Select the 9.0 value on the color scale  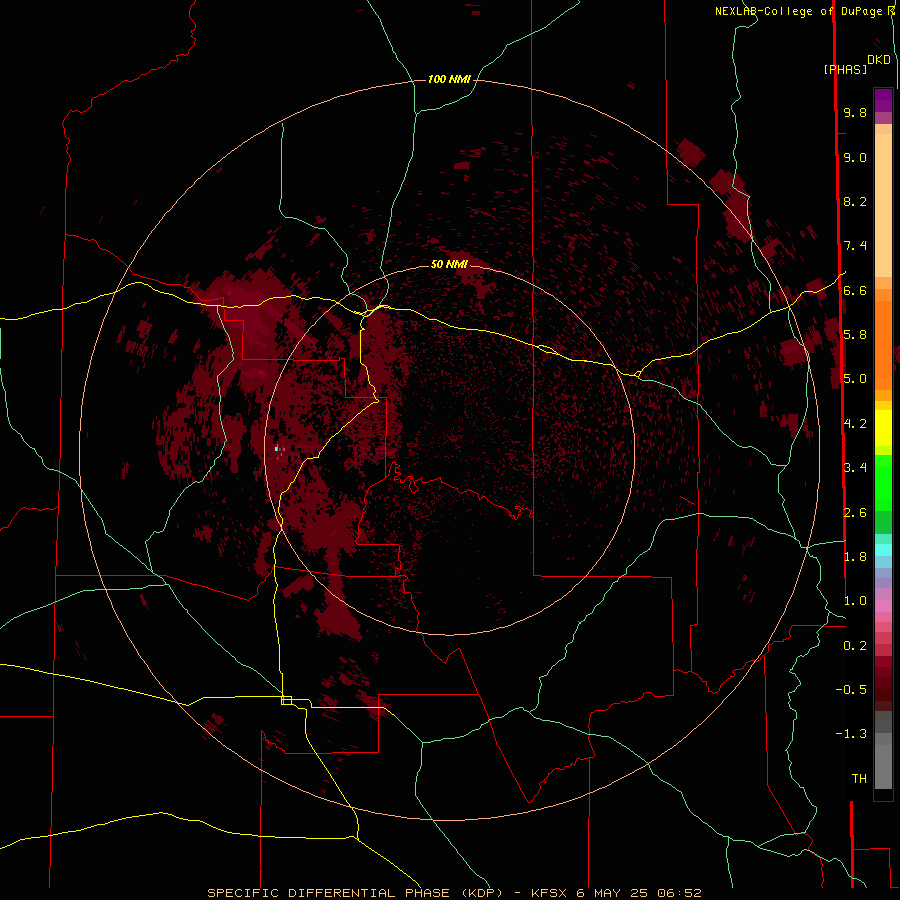(x=855, y=158)
